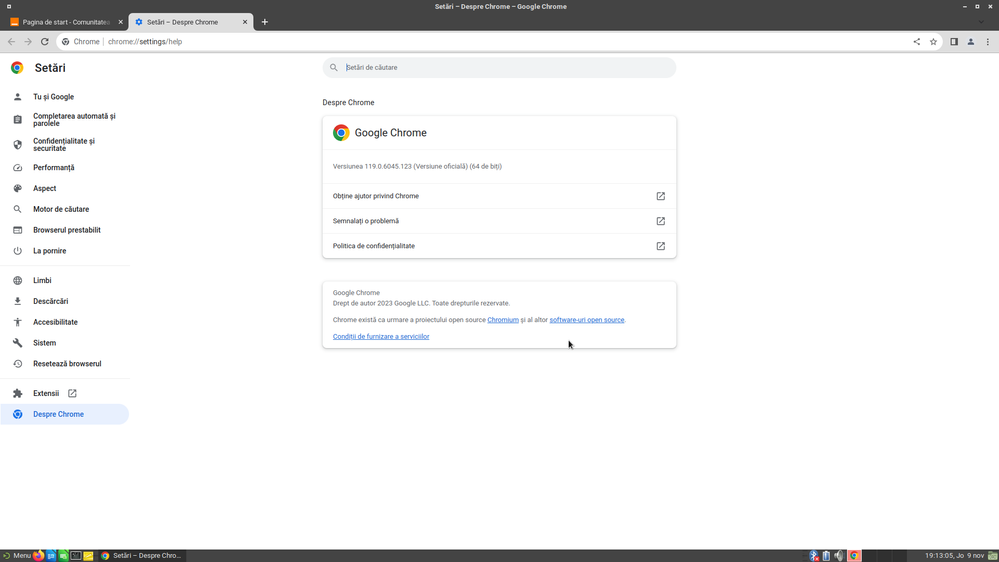Expand the tab search chevron
This screenshot has width=999, height=562.
[980, 21]
